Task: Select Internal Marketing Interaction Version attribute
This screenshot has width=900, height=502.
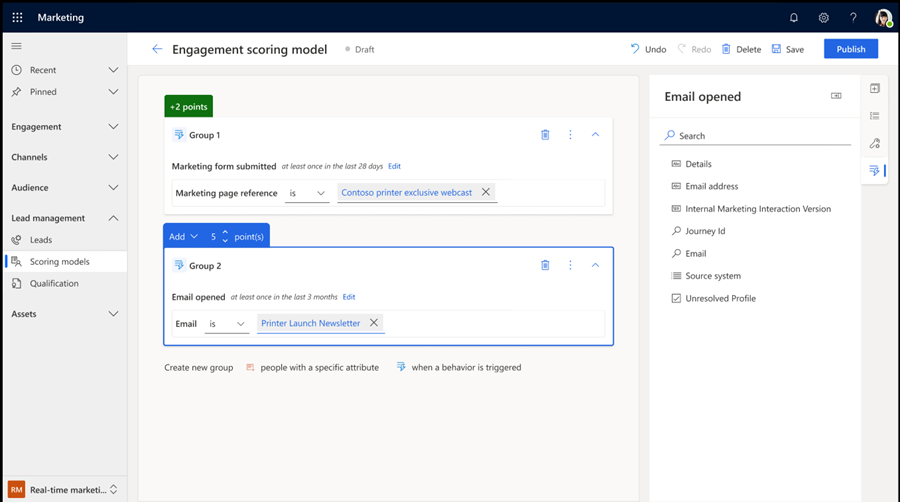Action: click(751, 209)
